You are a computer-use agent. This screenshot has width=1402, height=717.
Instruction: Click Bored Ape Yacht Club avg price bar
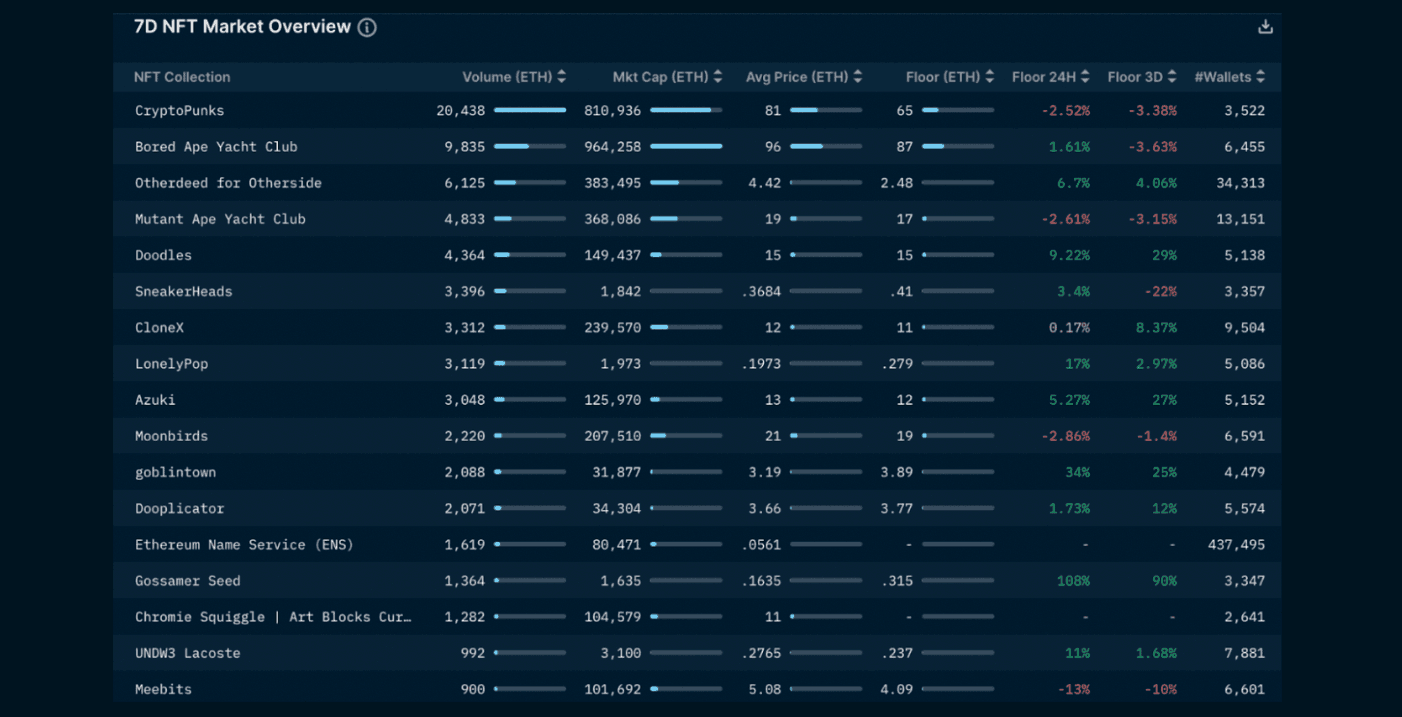pos(826,147)
